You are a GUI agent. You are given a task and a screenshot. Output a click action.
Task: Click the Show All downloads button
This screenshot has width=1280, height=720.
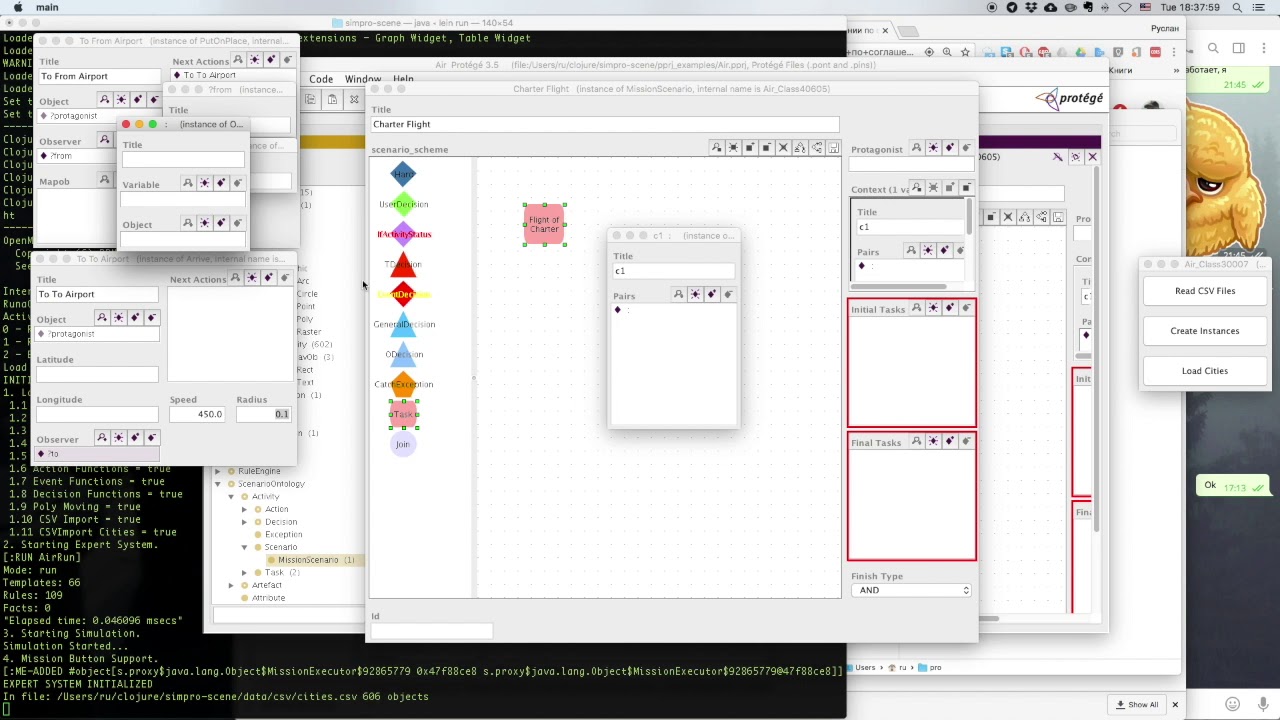click(x=1137, y=704)
